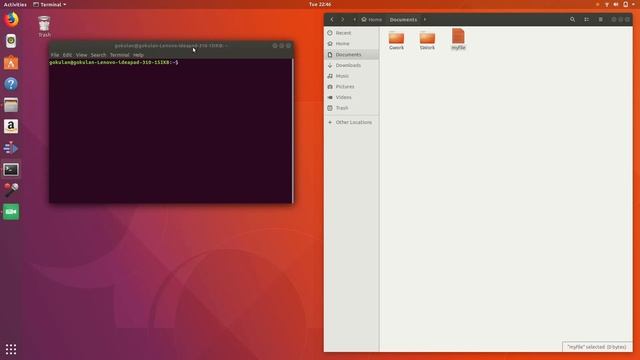The height and width of the screenshot is (360, 640).
Task: Expand system menu arrow in top bar
Action: click(633, 4)
